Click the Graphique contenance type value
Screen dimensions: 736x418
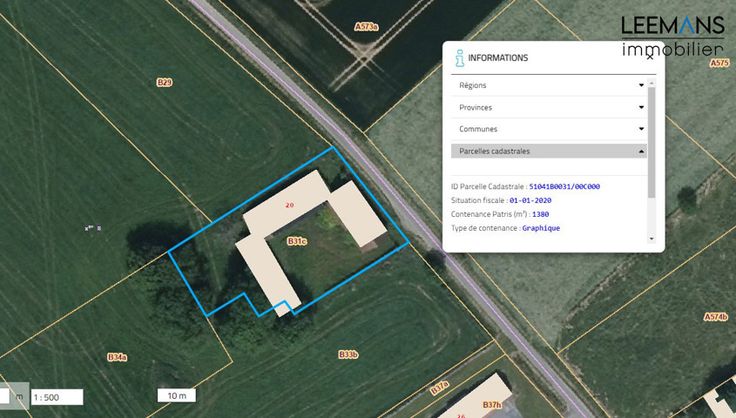(x=541, y=228)
